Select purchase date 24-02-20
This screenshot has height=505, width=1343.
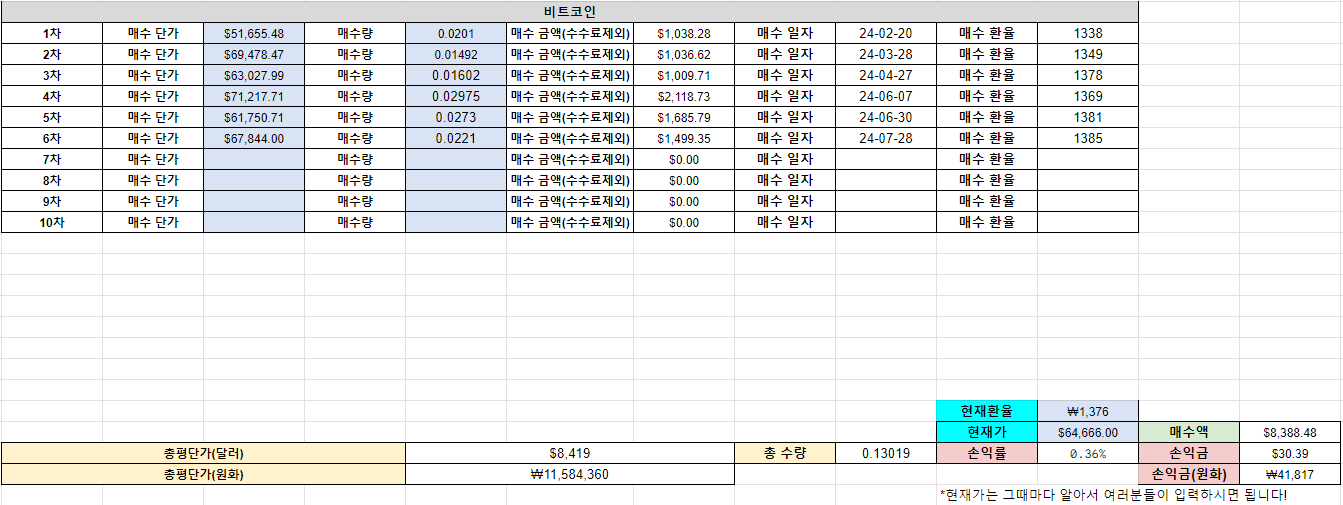(886, 33)
